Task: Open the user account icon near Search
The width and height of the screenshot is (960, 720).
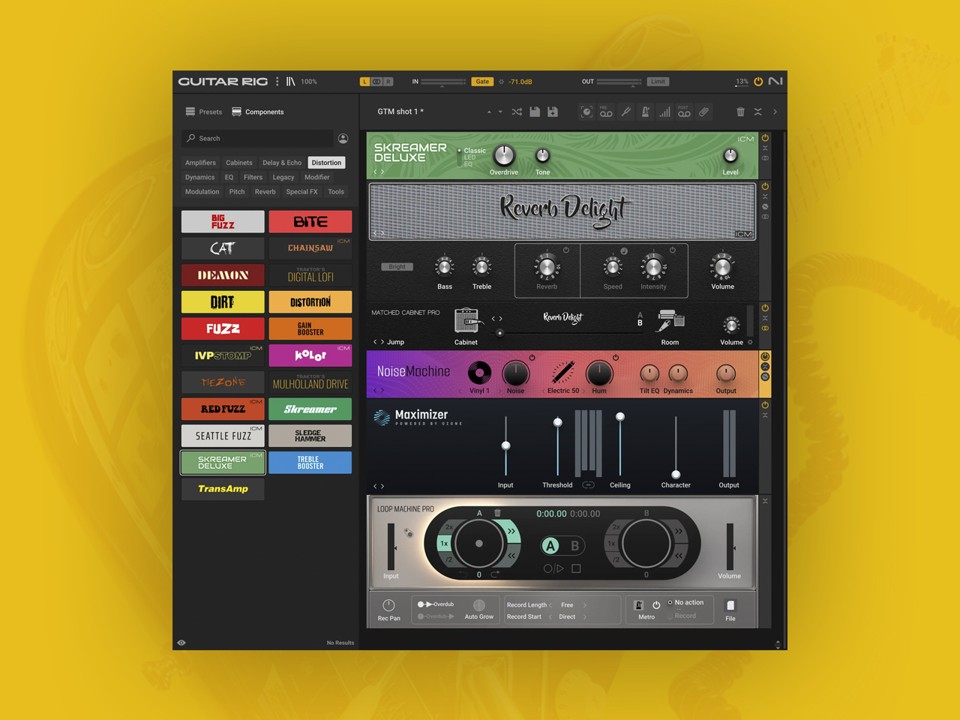Action: (343, 138)
